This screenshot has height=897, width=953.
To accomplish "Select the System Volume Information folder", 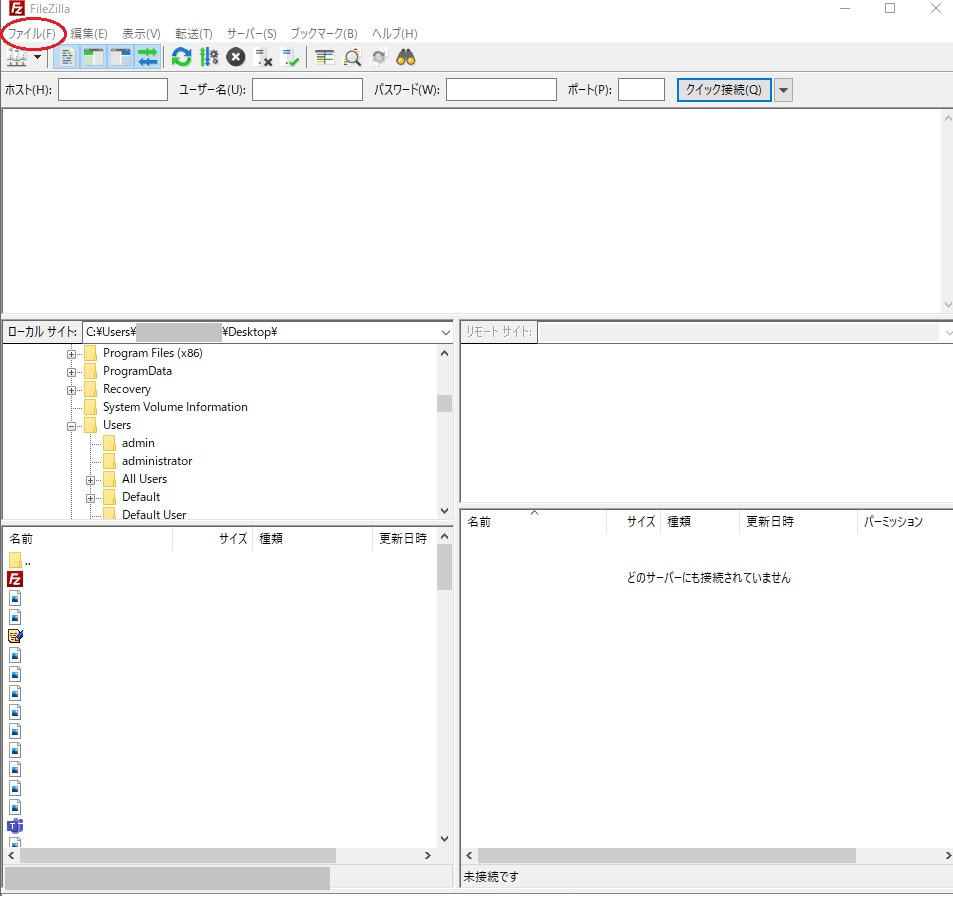I will 175,407.
